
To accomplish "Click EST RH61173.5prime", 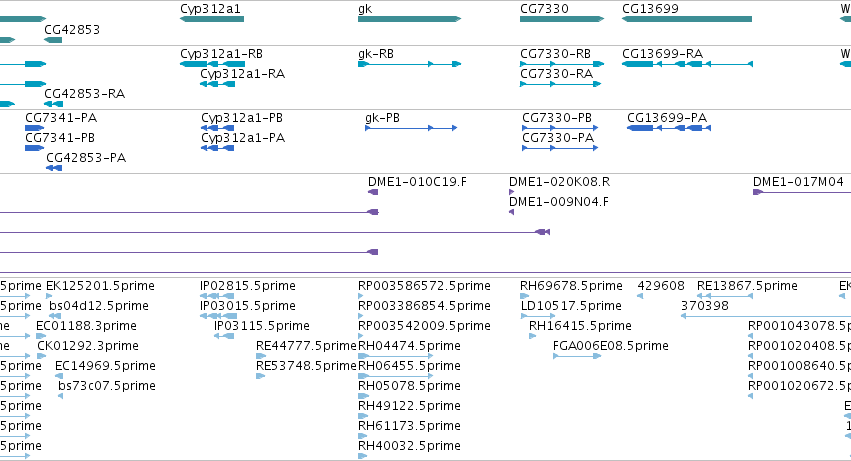I will [409, 427].
